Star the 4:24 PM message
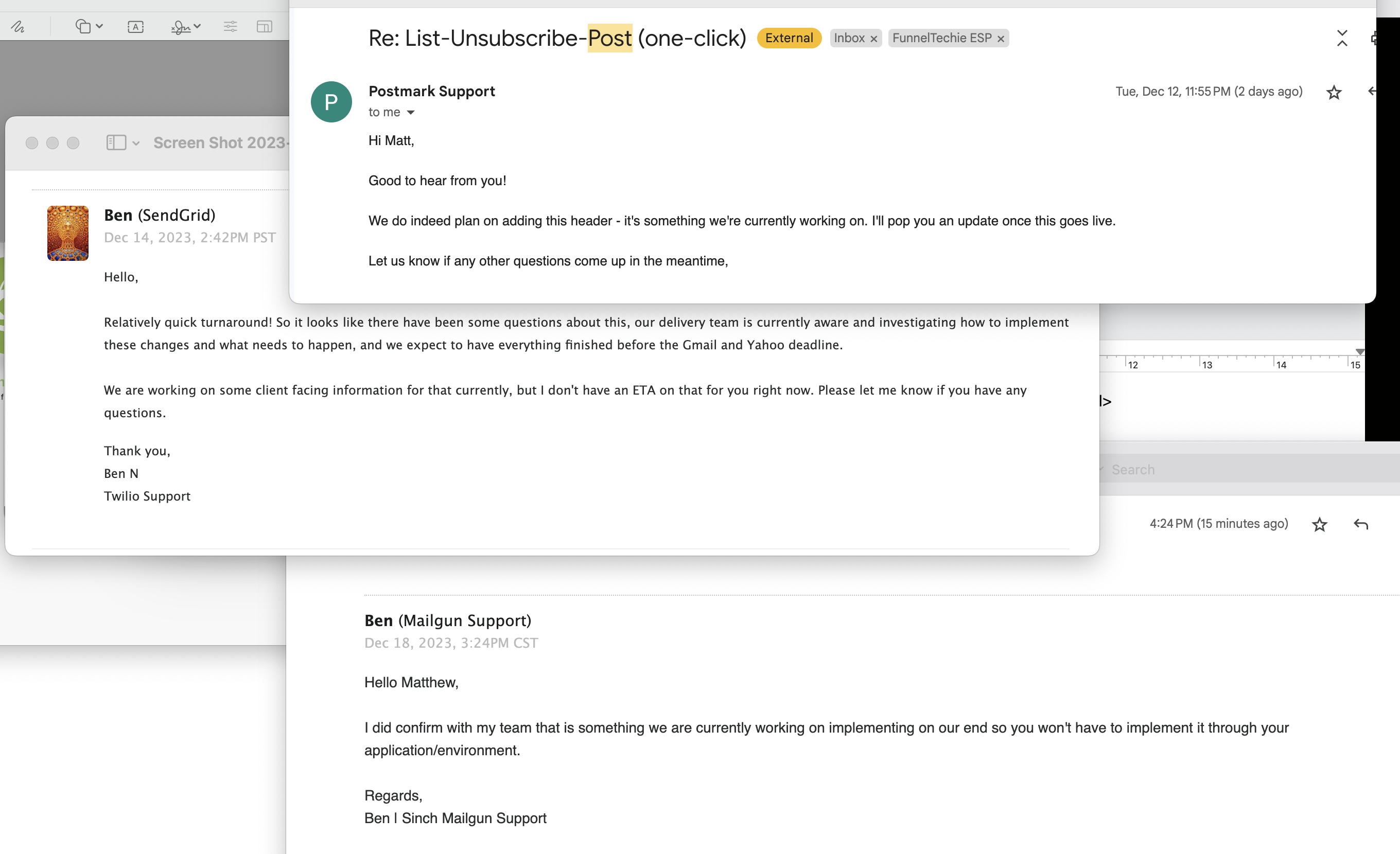Image resolution: width=1400 pixels, height=854 pixels. (x=1320, y=524)
